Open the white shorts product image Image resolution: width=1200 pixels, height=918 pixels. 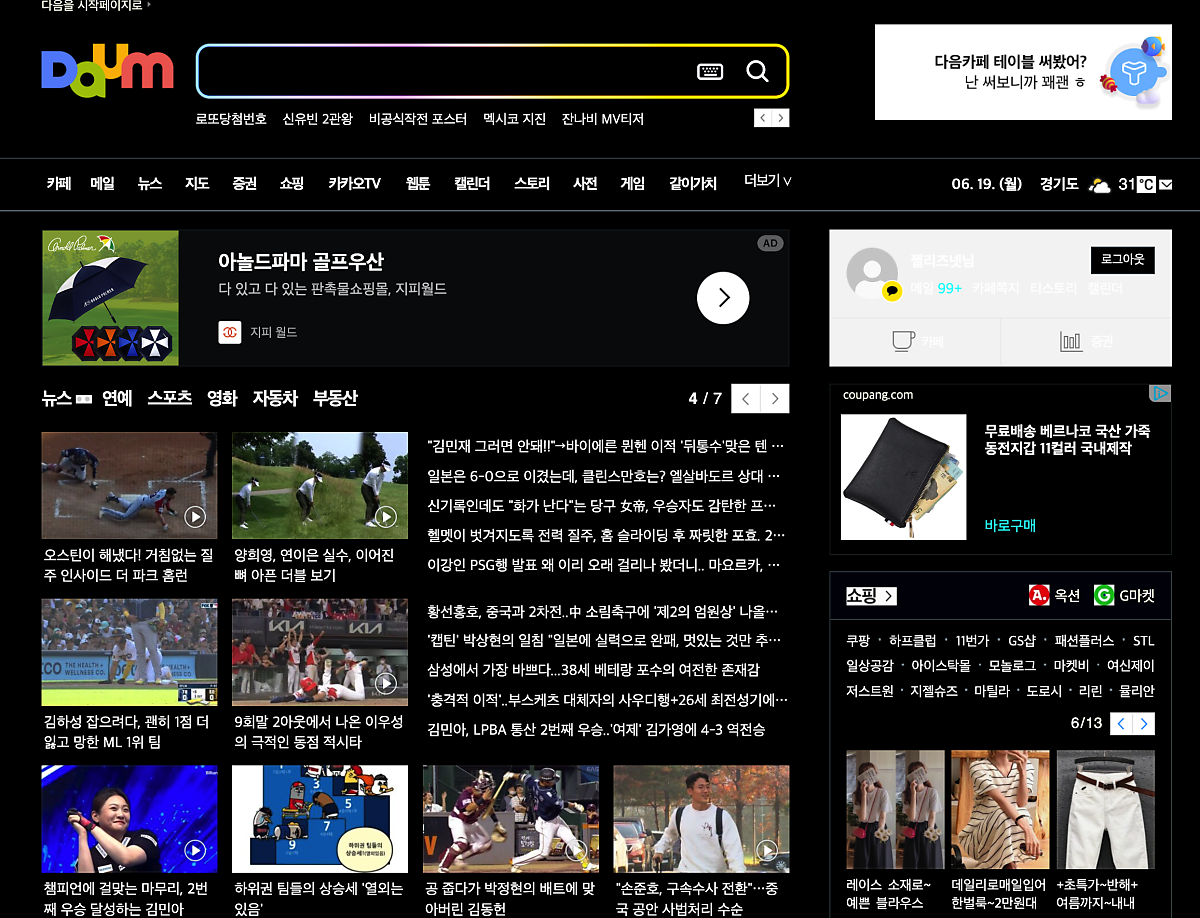point(1106,809)
